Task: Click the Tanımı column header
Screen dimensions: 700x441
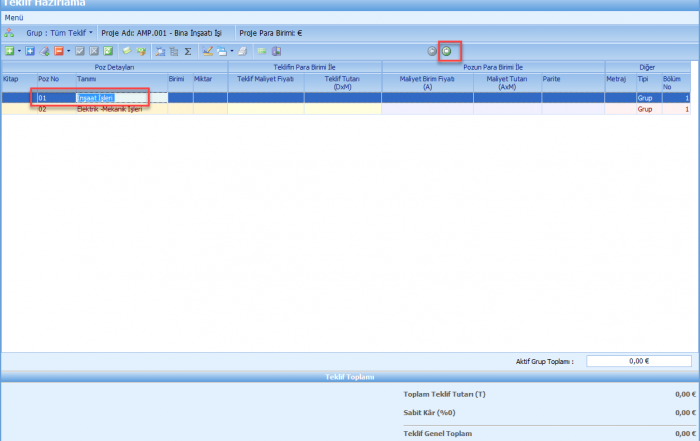Action: click(87, 77)
